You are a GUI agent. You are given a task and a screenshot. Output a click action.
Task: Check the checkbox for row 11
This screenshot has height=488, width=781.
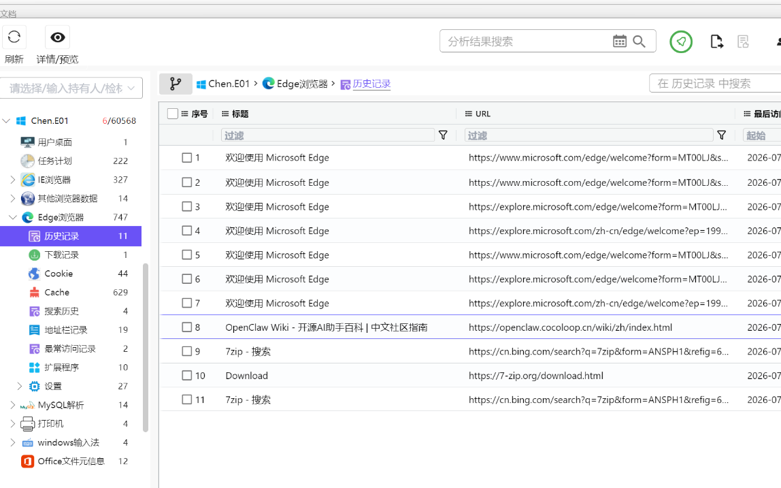click(187, 399)
